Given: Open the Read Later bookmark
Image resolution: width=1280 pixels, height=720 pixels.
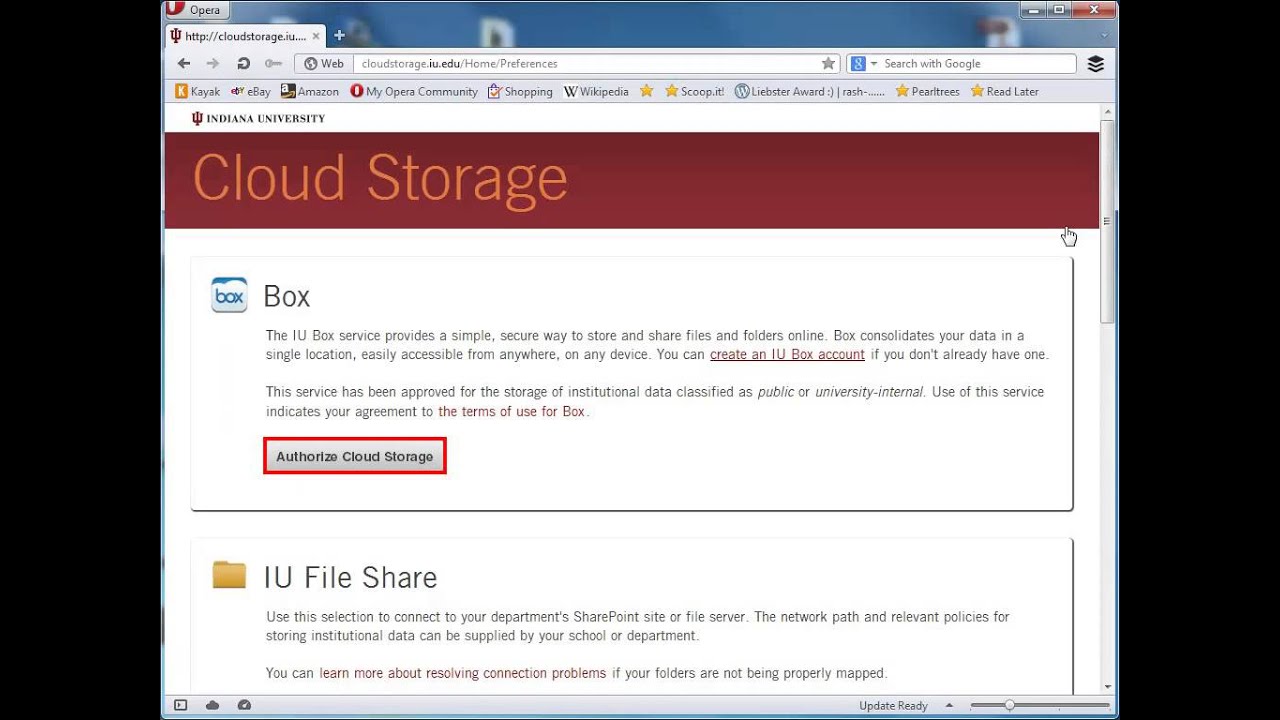Looking at the screenshot, I should tap(1005, 91).
